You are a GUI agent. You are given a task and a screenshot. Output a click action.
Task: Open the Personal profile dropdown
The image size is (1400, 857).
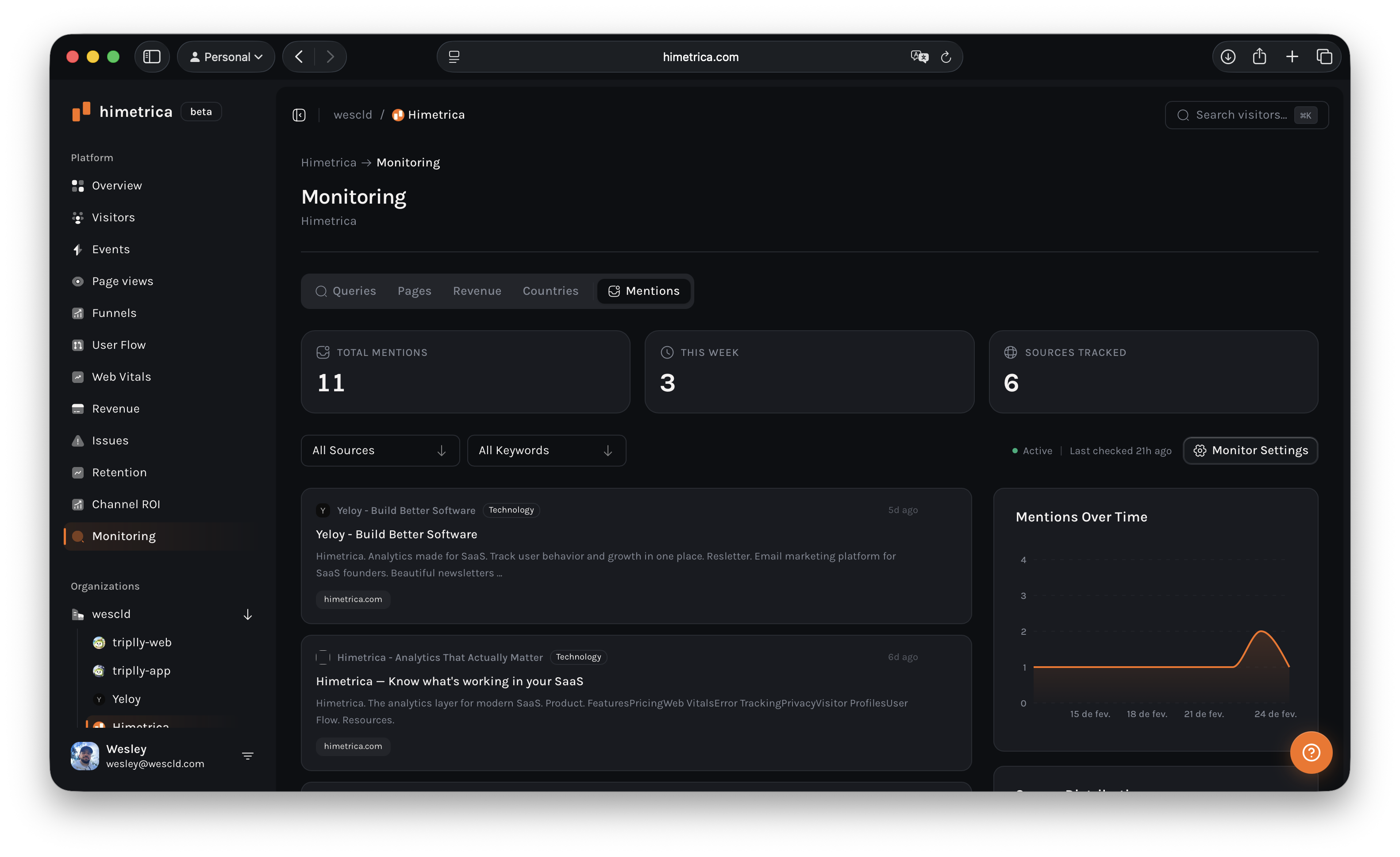click(x=226, y=56)
